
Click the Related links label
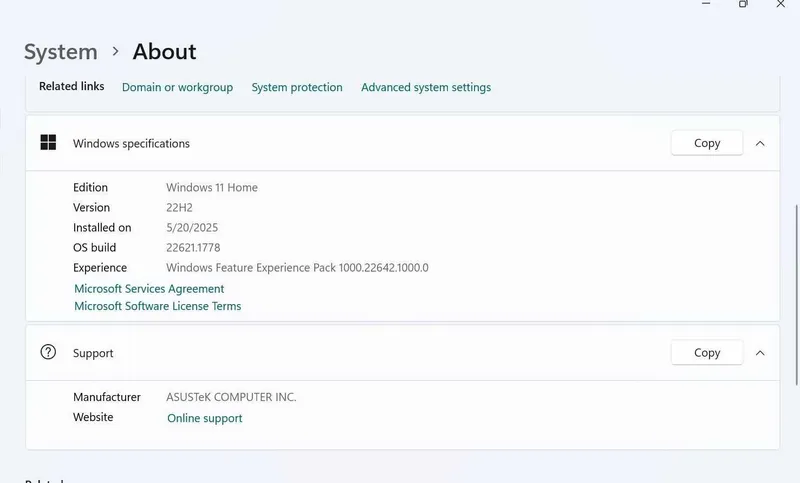[71, 86]
